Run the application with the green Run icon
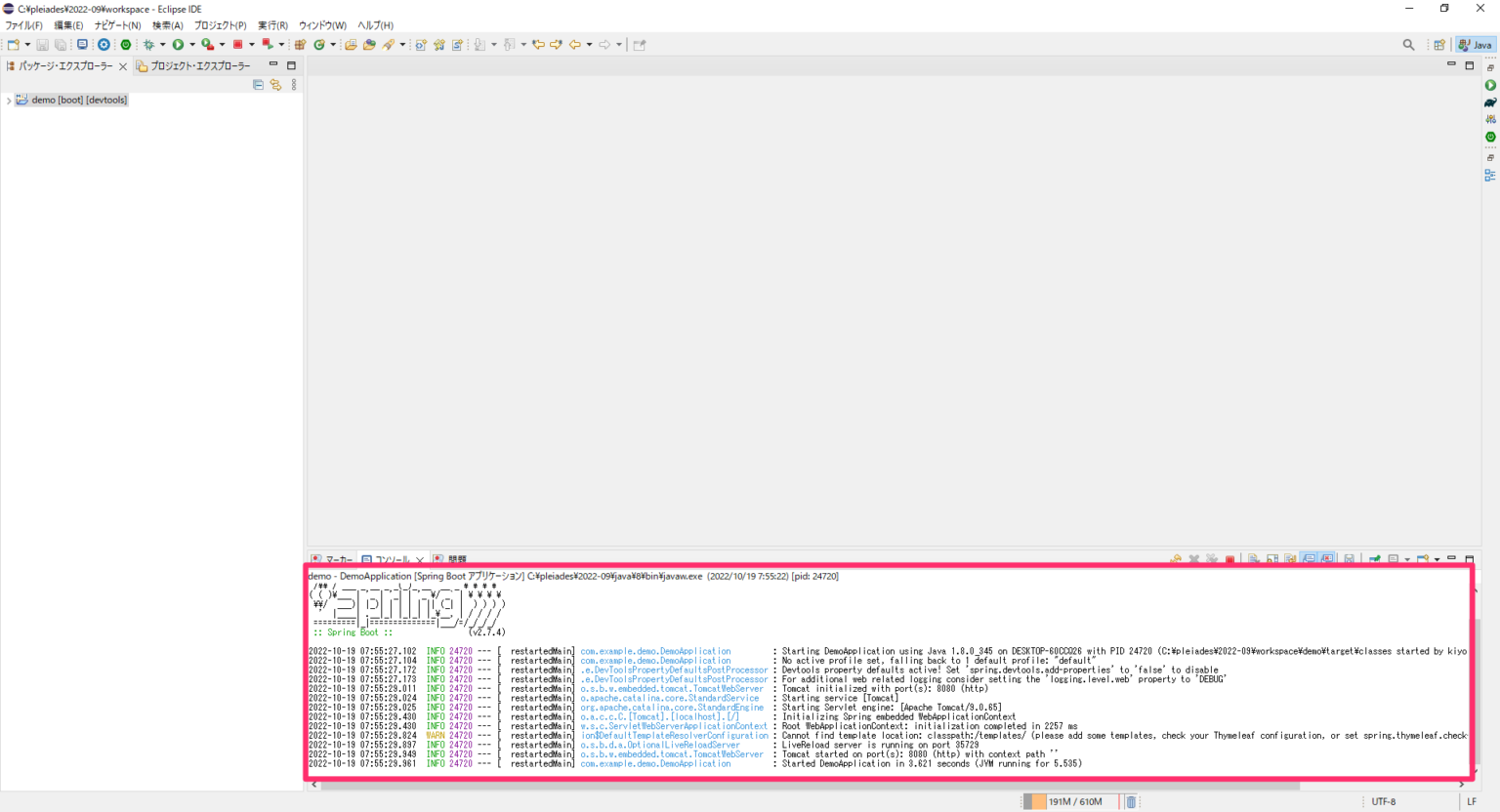Viewport: 1500px width, 812px height. click(178, 44)
